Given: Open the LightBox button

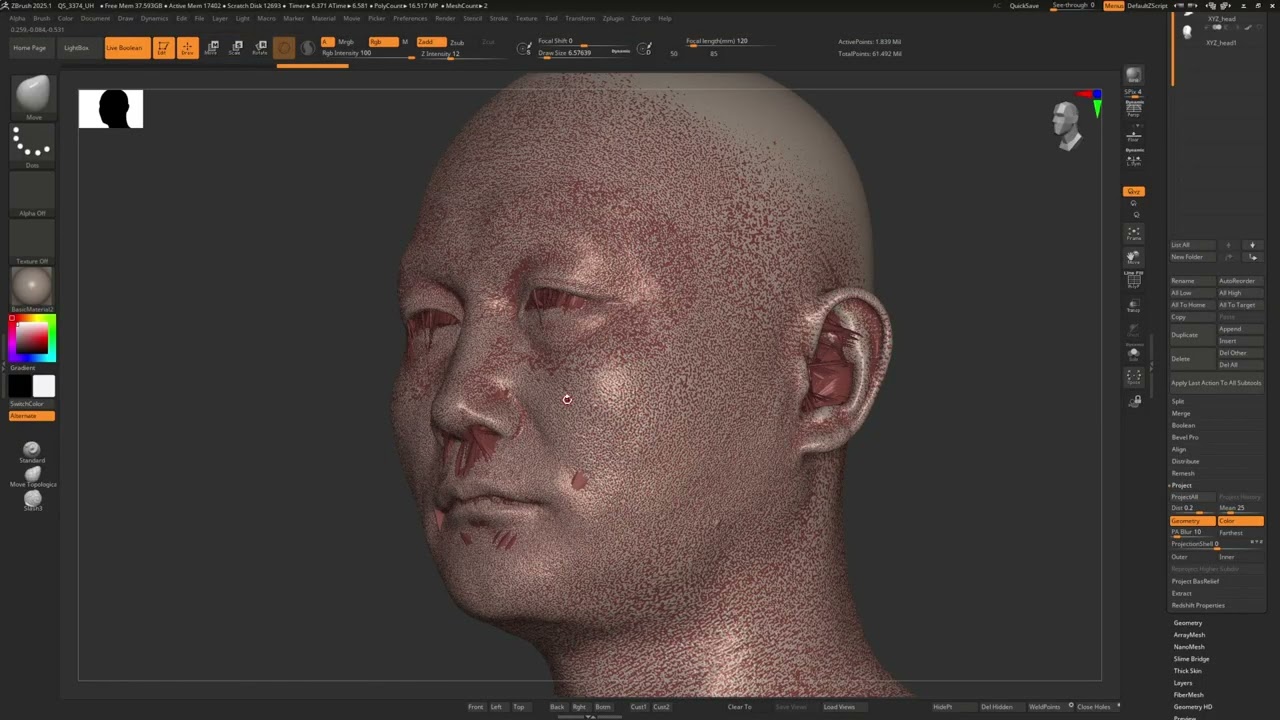Looking at the screenshot, I should (76, 48).
